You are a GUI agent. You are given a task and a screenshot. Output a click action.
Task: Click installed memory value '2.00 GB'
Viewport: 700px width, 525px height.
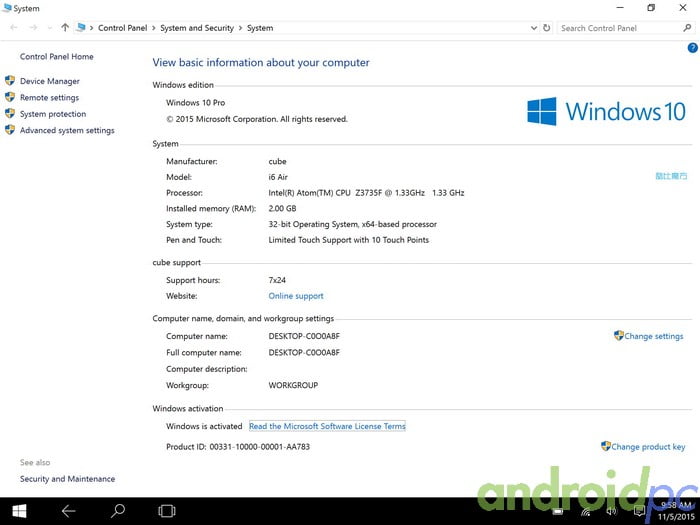[282, 208]
